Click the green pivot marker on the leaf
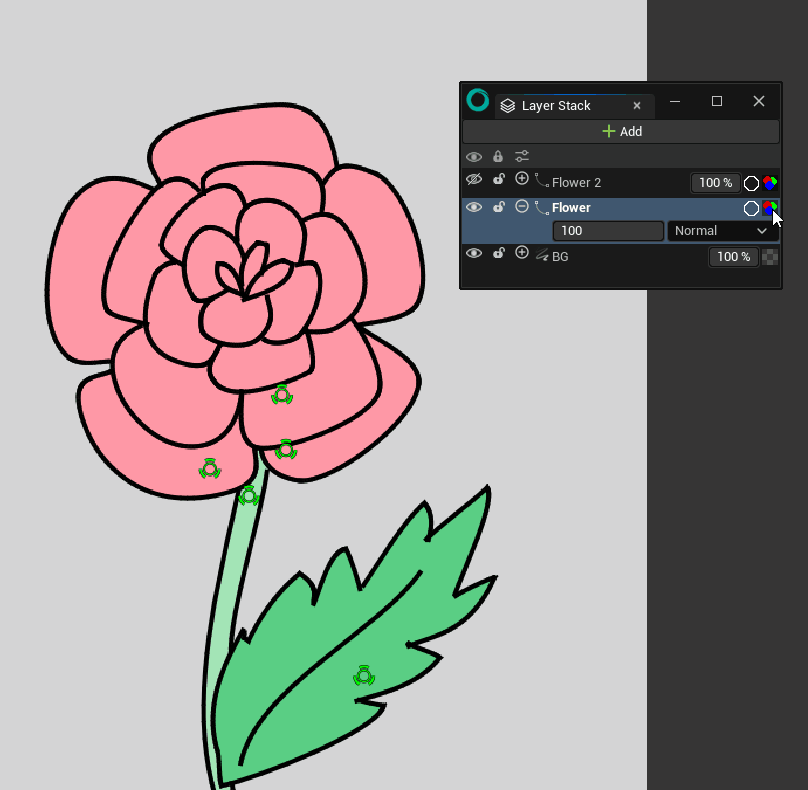The width and height of the screenshot is (808, 790). point(363,677)
